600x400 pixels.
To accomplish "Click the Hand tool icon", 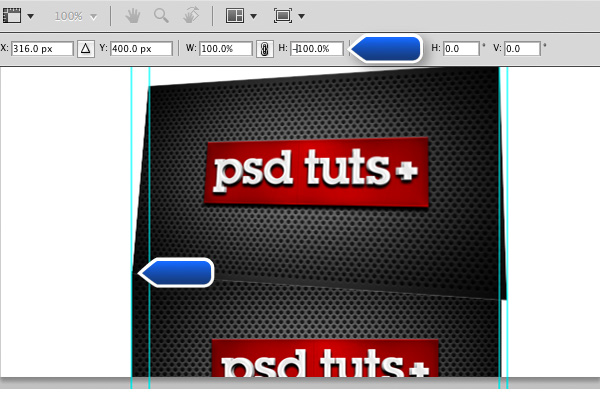I will click(133, 16).
